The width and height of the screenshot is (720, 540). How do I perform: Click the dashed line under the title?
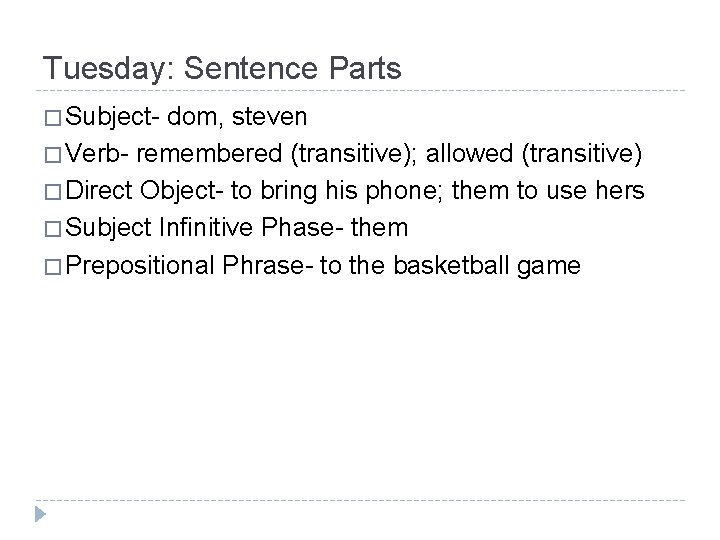(x=360, y=92)
